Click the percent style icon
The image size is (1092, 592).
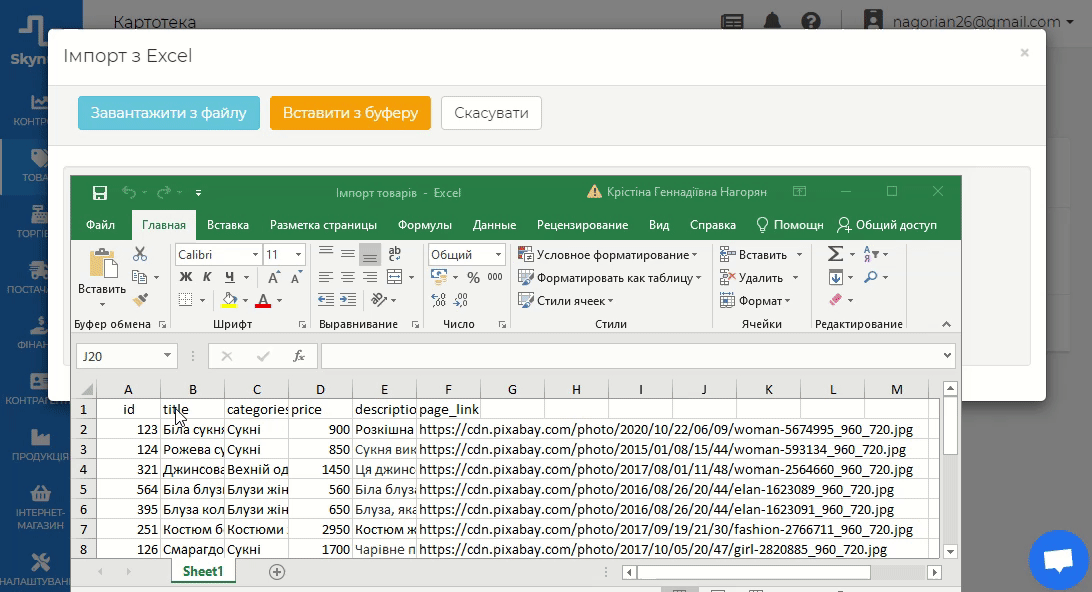click(474, 277)
